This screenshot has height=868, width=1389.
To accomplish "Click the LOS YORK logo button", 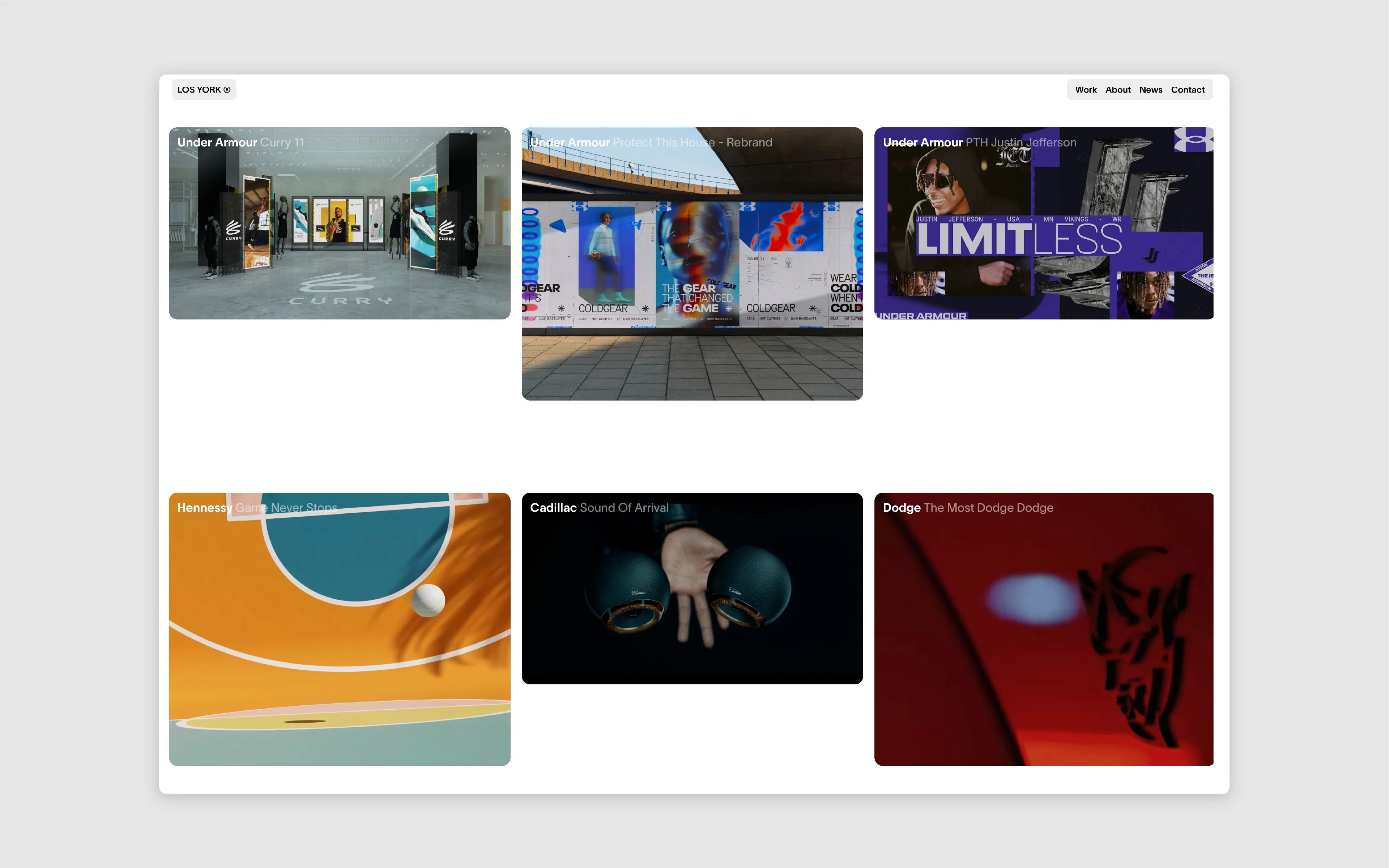I will point(204,90).
